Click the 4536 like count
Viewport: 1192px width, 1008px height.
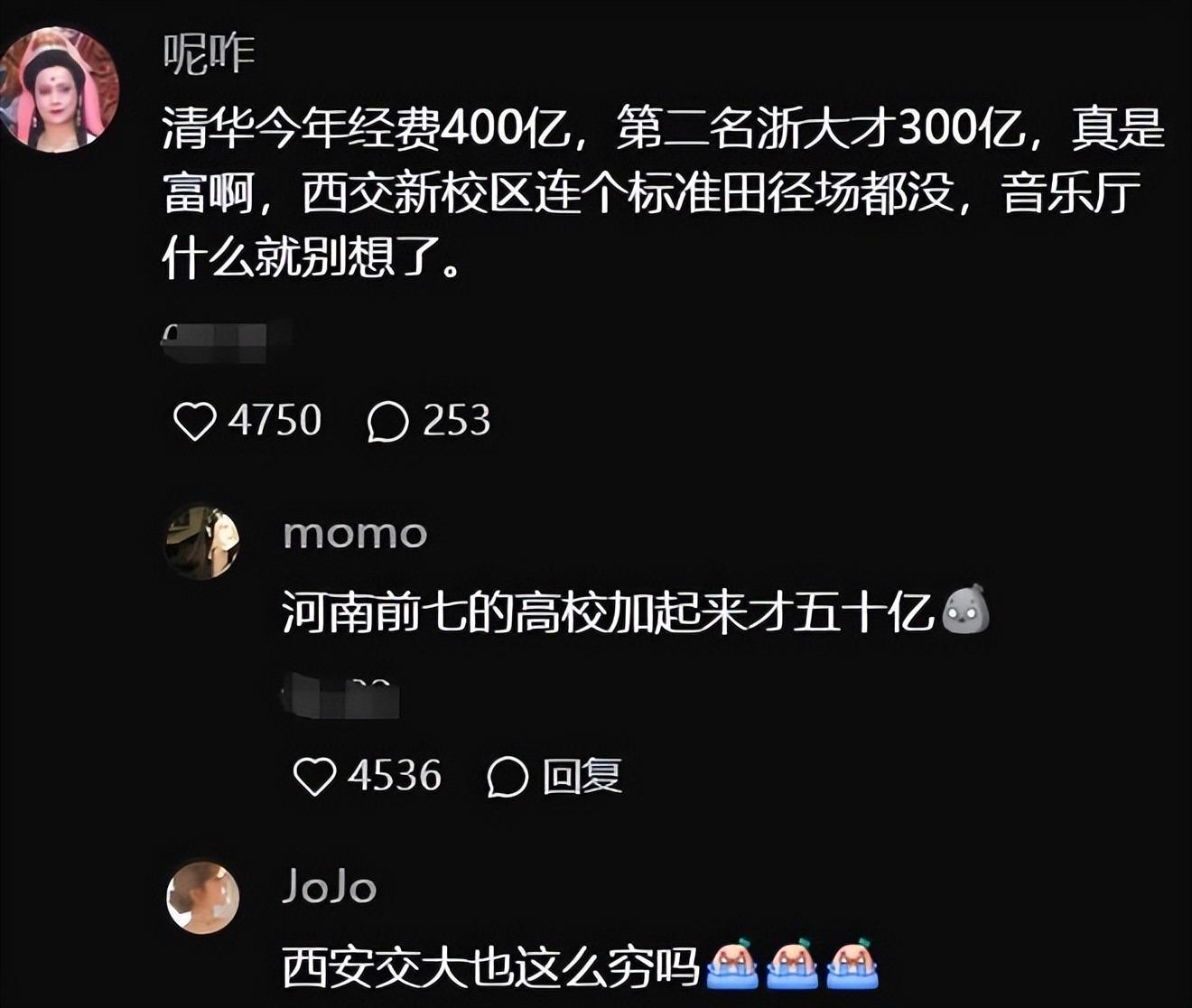point(395,776)
